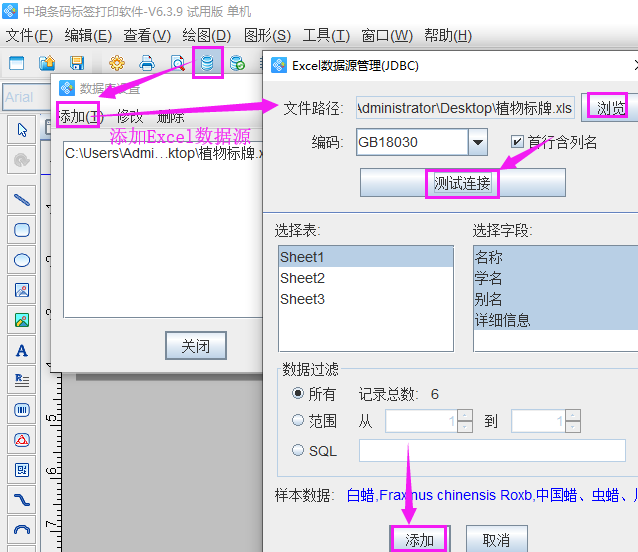Select the line drawing tool
Viewport: 638px width, 552px height.
pos(22,200)
